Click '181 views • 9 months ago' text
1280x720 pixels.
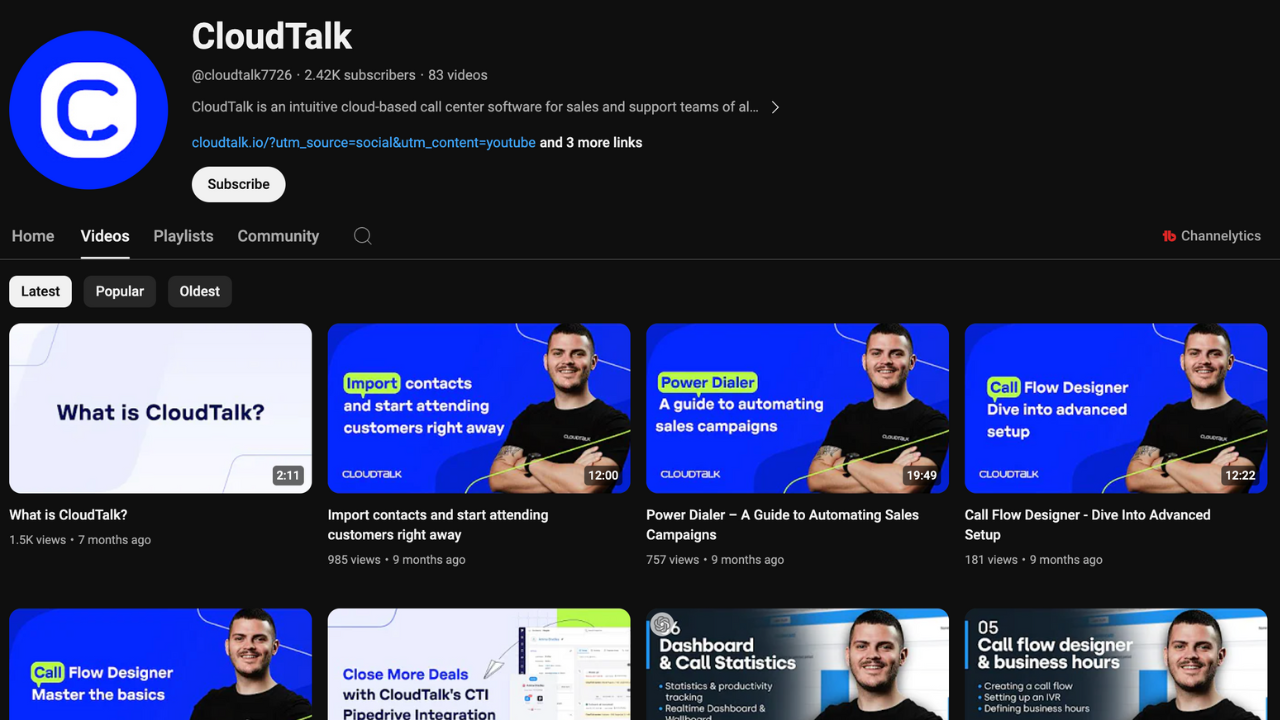[1034, 560]
